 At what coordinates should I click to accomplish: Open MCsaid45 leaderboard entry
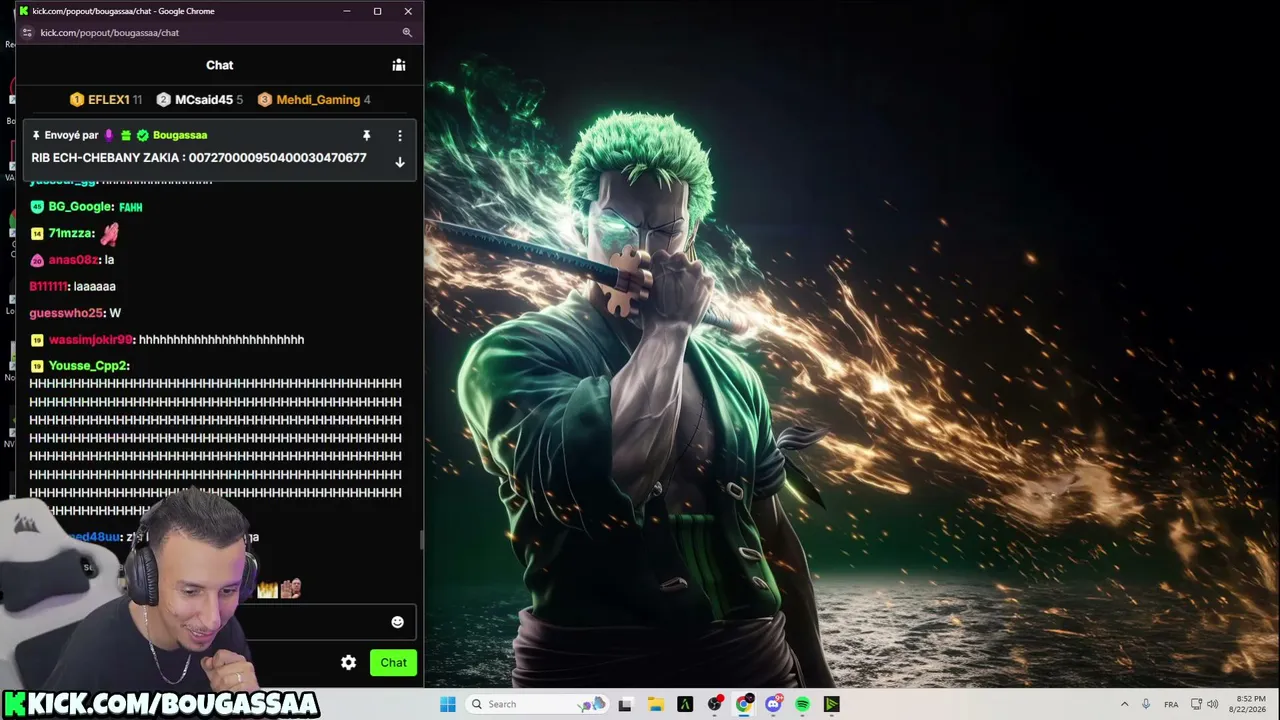(200, 100)
